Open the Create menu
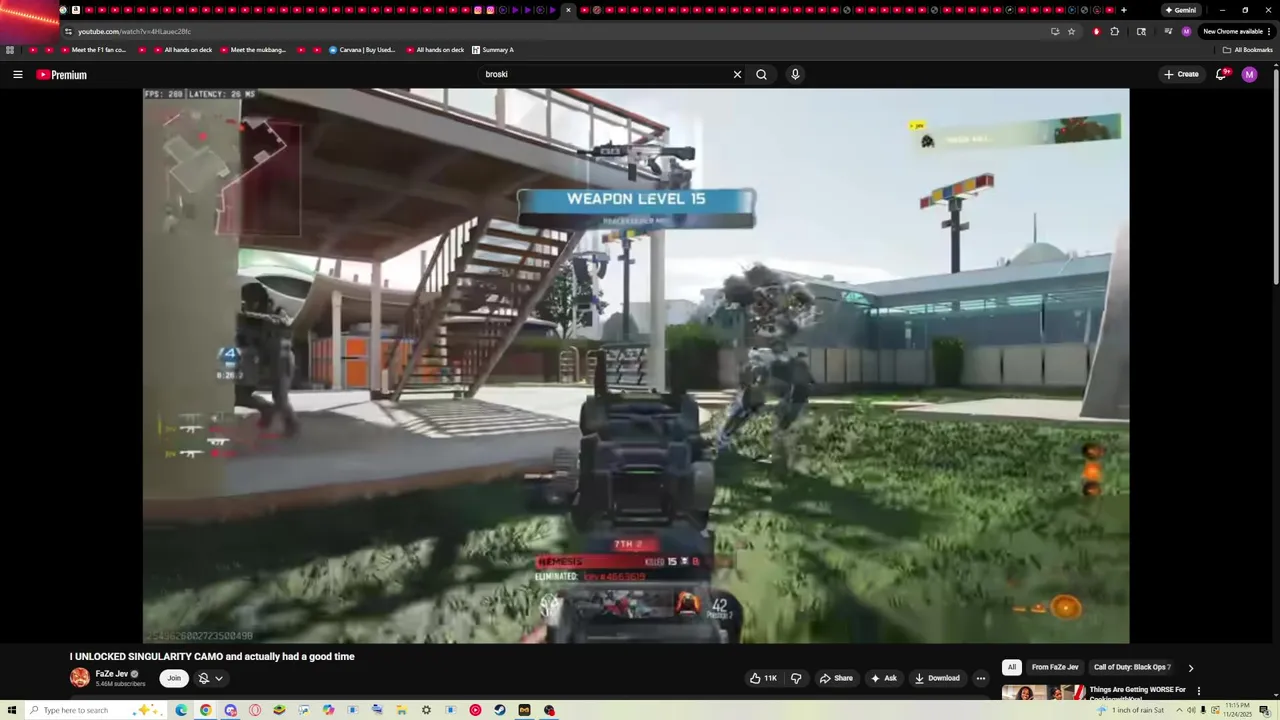Viewport: 1280px width, 720px height. 1181,75
